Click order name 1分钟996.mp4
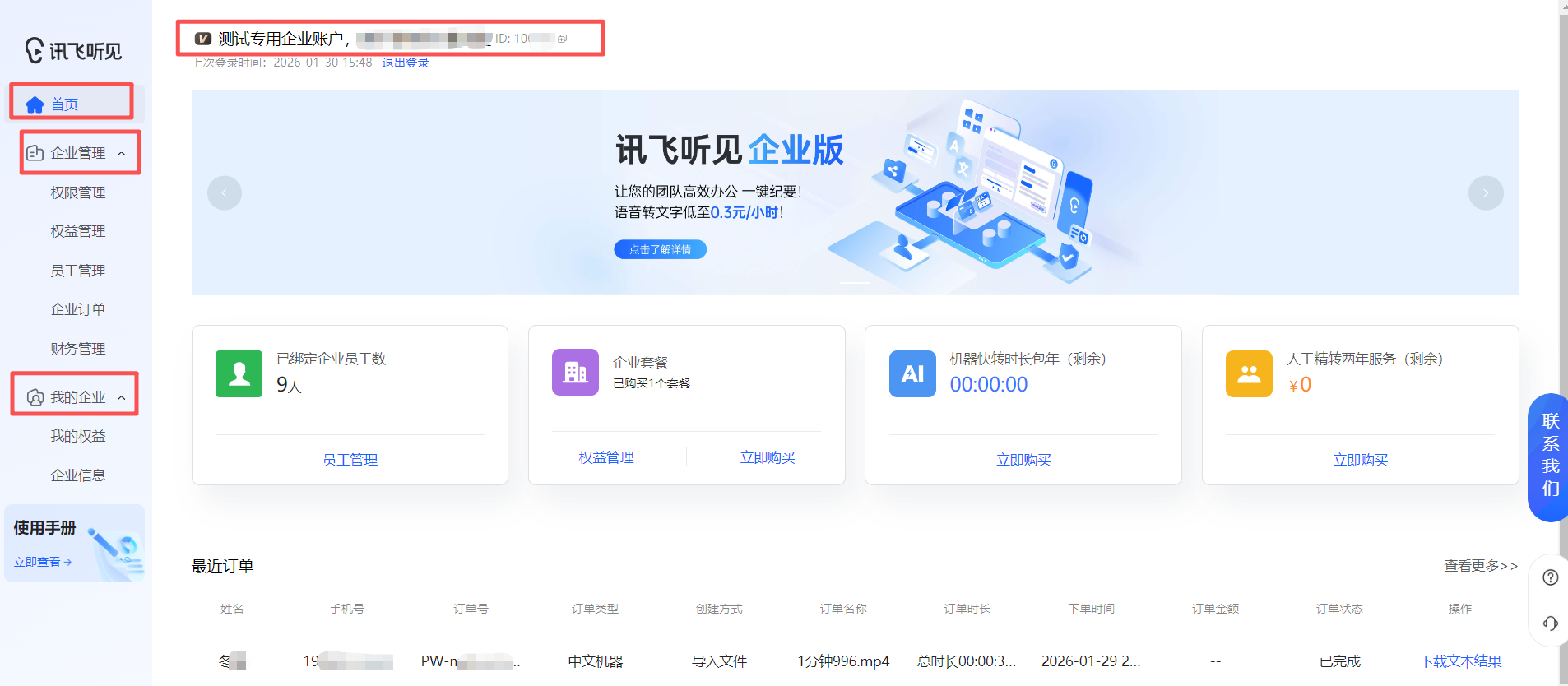The height and width of the screenshot is (686, 1568). [x=843, y=661]
